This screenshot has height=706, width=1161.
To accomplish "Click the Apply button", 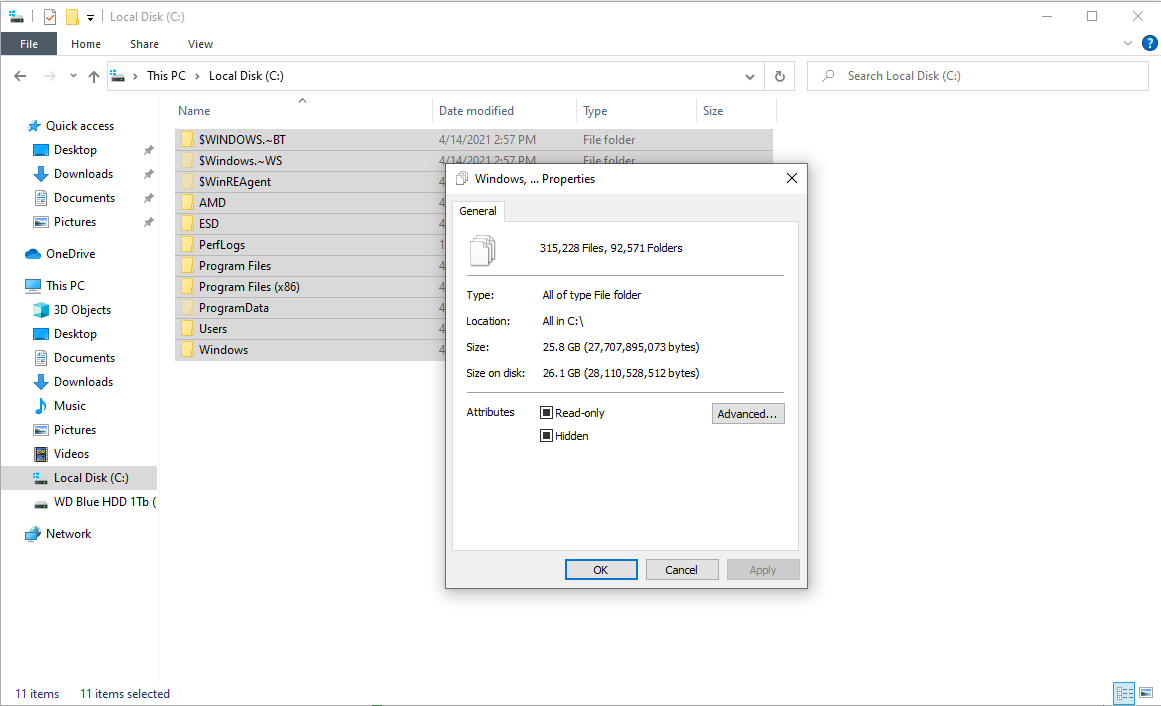I will coord(763,570).
